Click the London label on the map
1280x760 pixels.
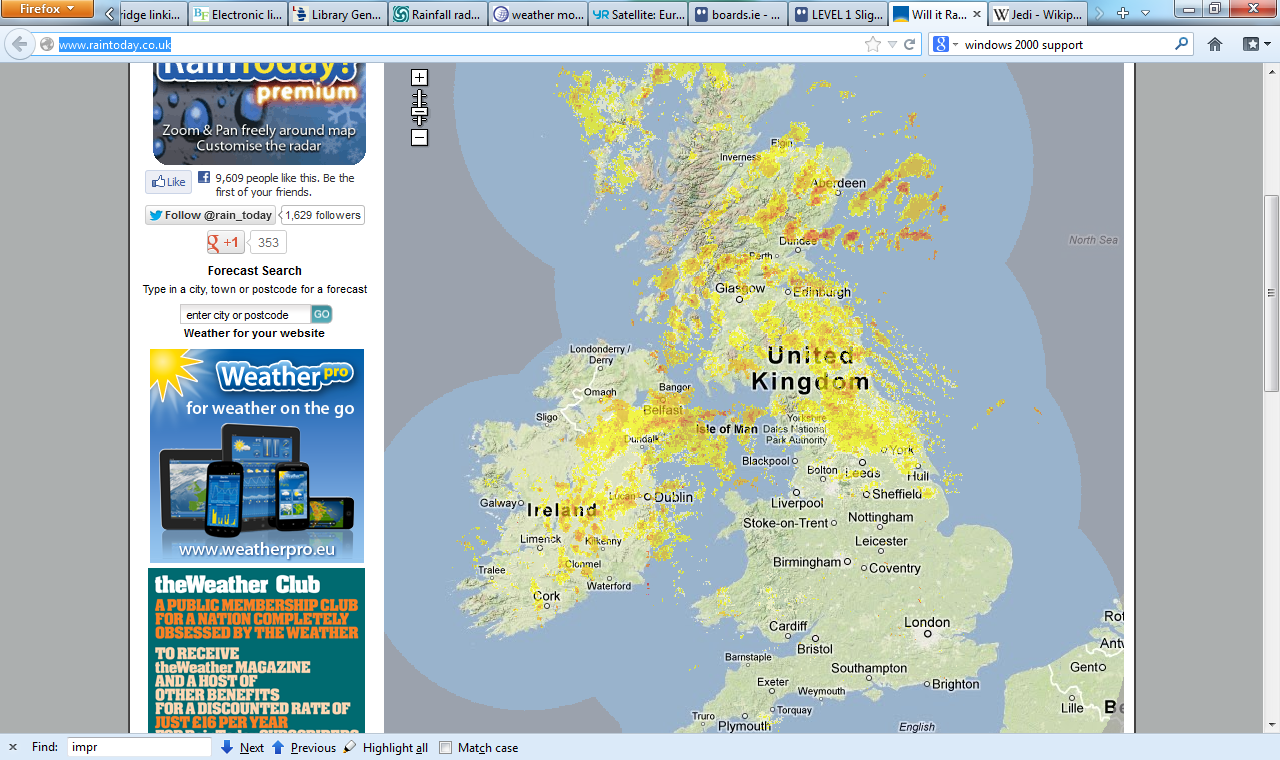click(927, 622)
